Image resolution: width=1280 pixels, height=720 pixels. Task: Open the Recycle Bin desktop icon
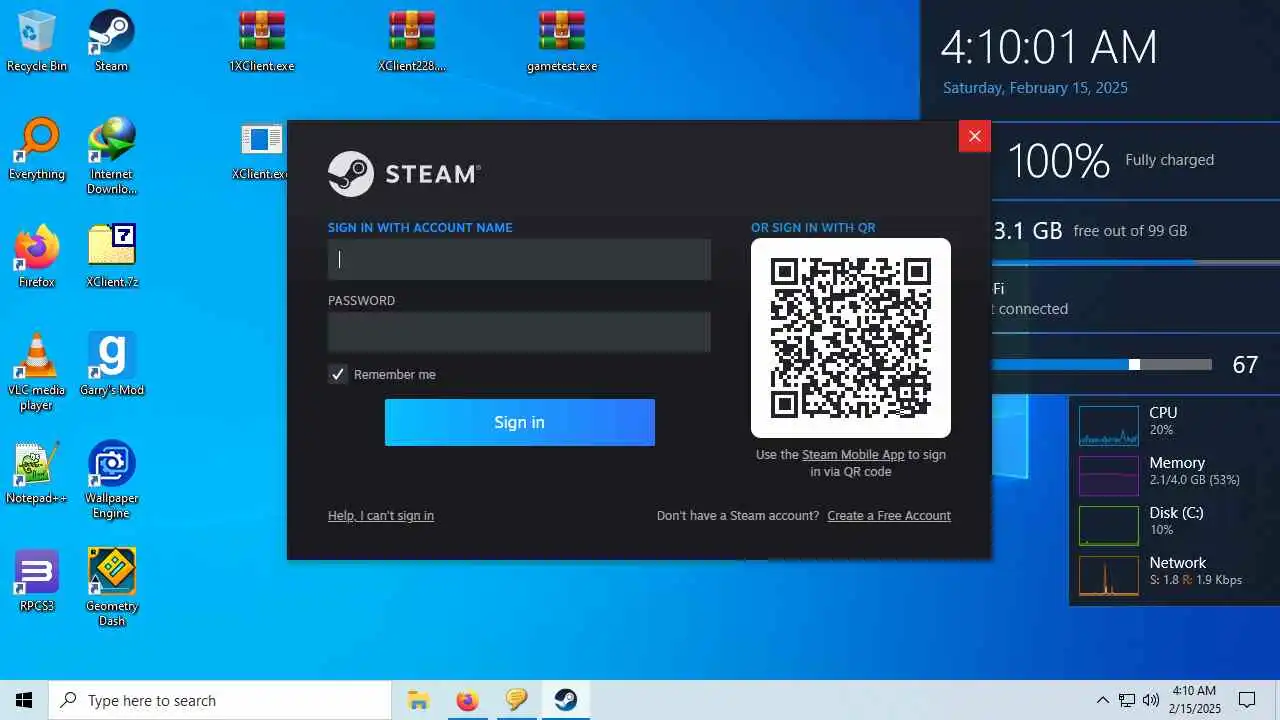point(37,41)
